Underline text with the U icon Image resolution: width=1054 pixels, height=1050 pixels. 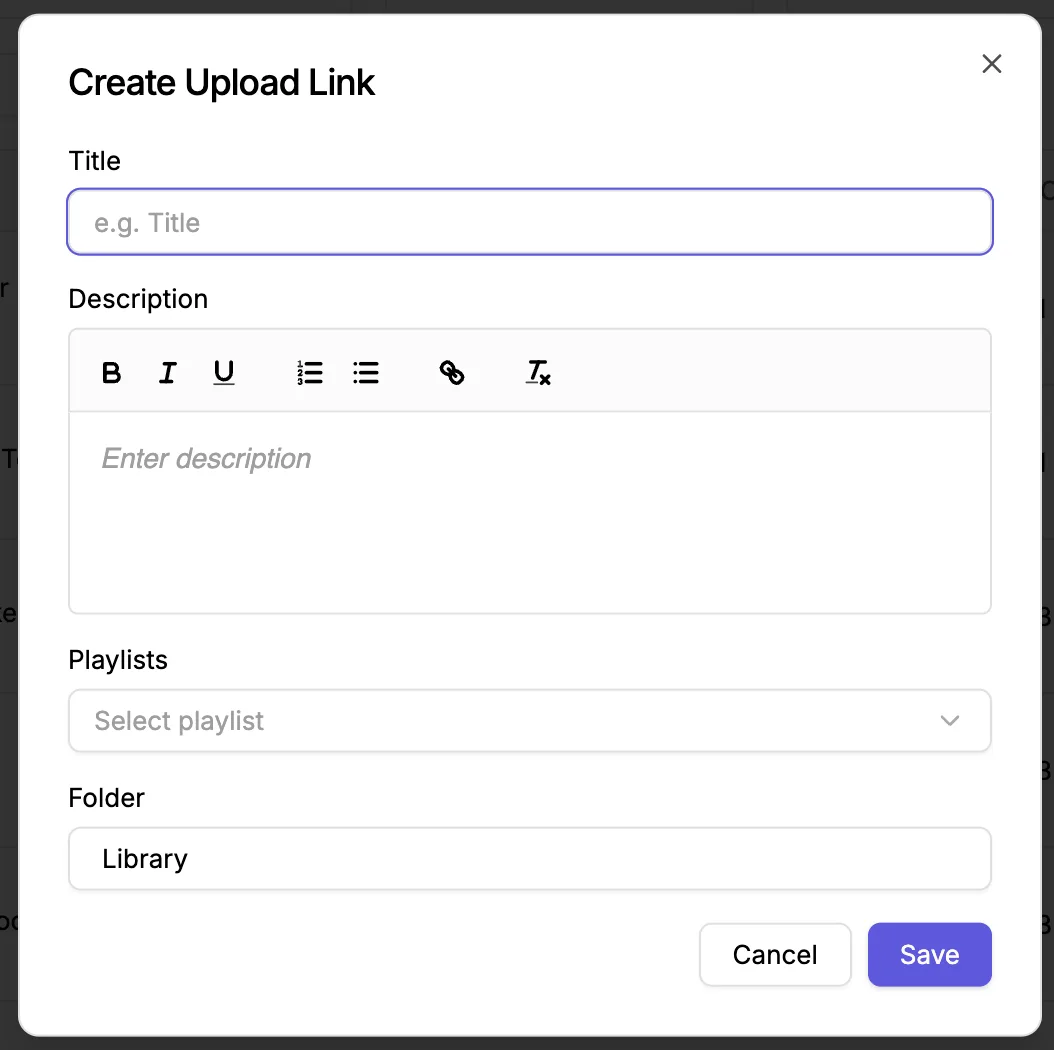click(x=224, y=372)
